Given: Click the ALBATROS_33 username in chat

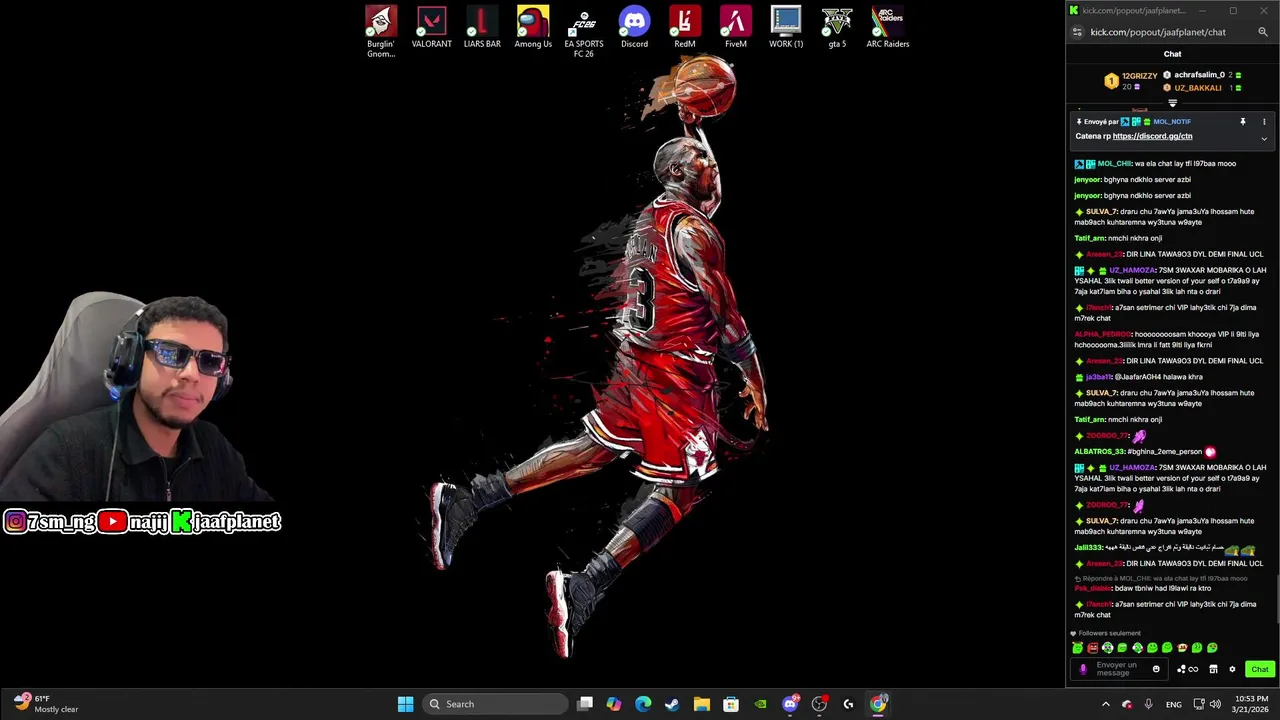Looking at the screenshot, I should [x=1100, y=452].
